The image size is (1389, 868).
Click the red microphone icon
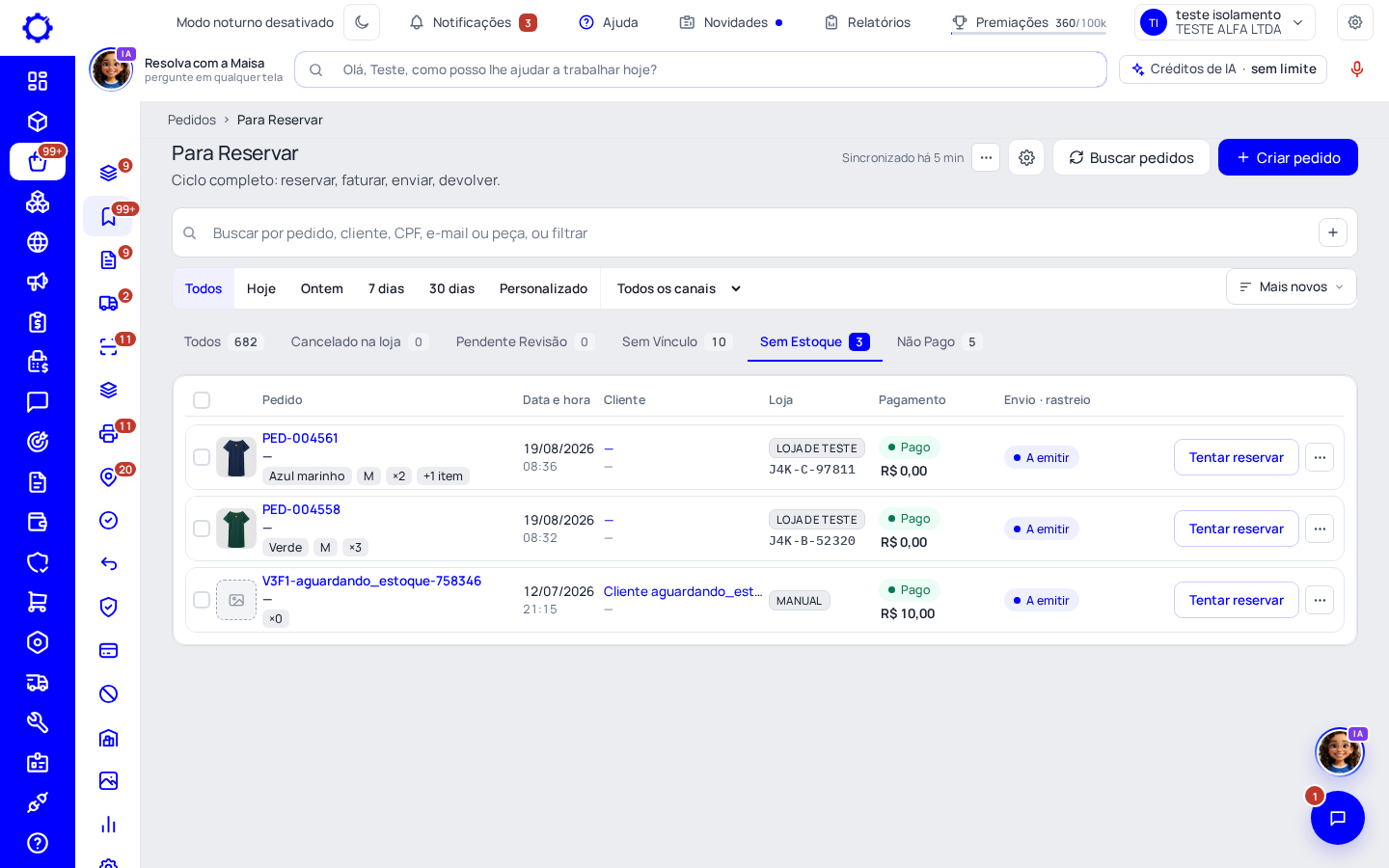coord(1357,69)
